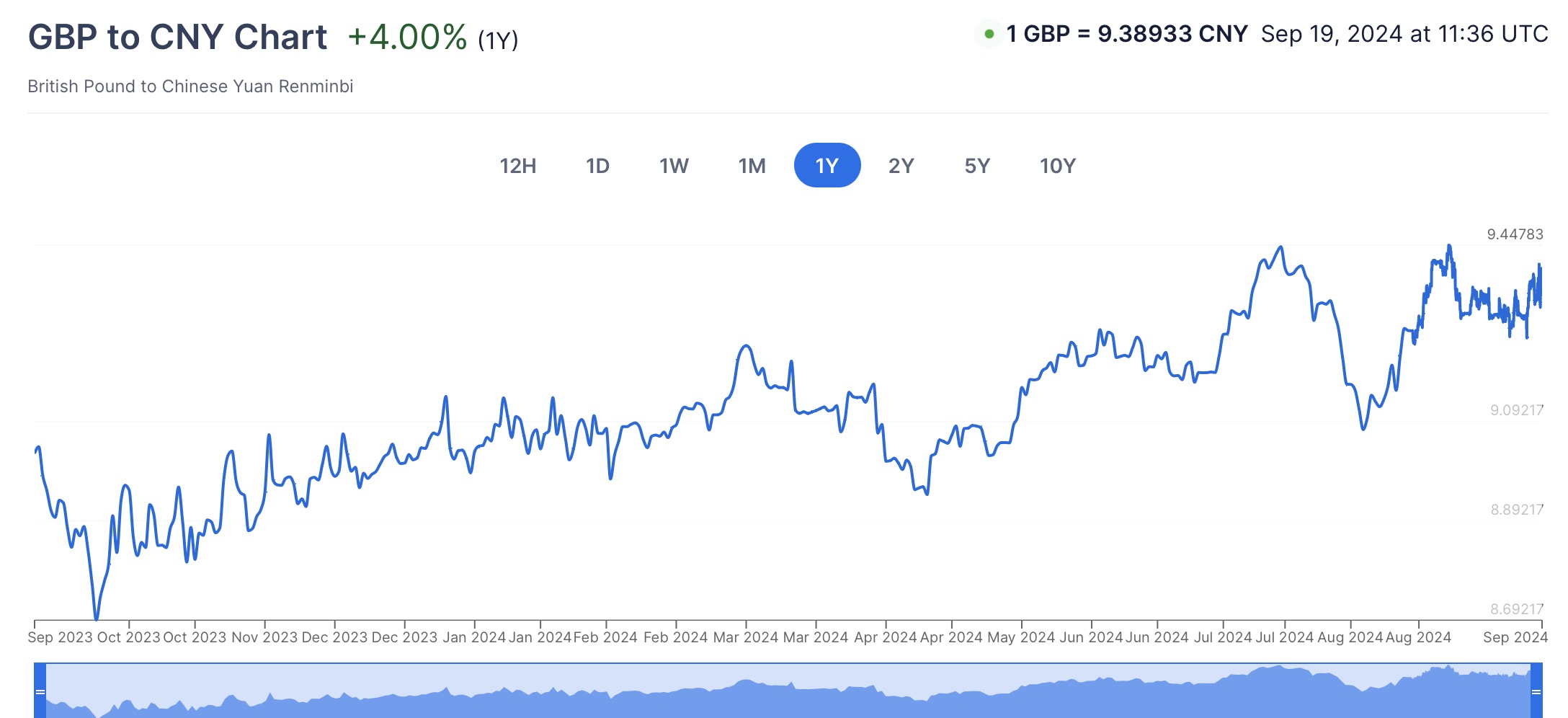Switch chart to 1D range

click(597, 166)
